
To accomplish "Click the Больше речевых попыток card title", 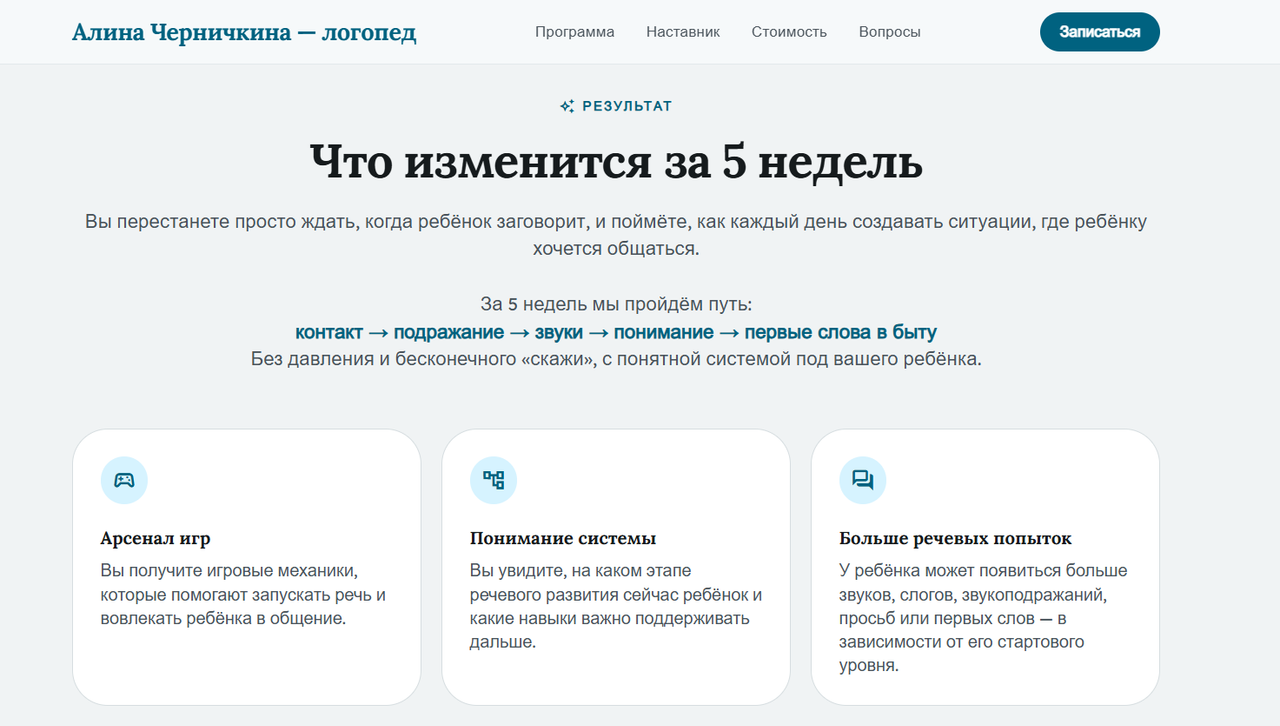I will [x=955, y=538].
